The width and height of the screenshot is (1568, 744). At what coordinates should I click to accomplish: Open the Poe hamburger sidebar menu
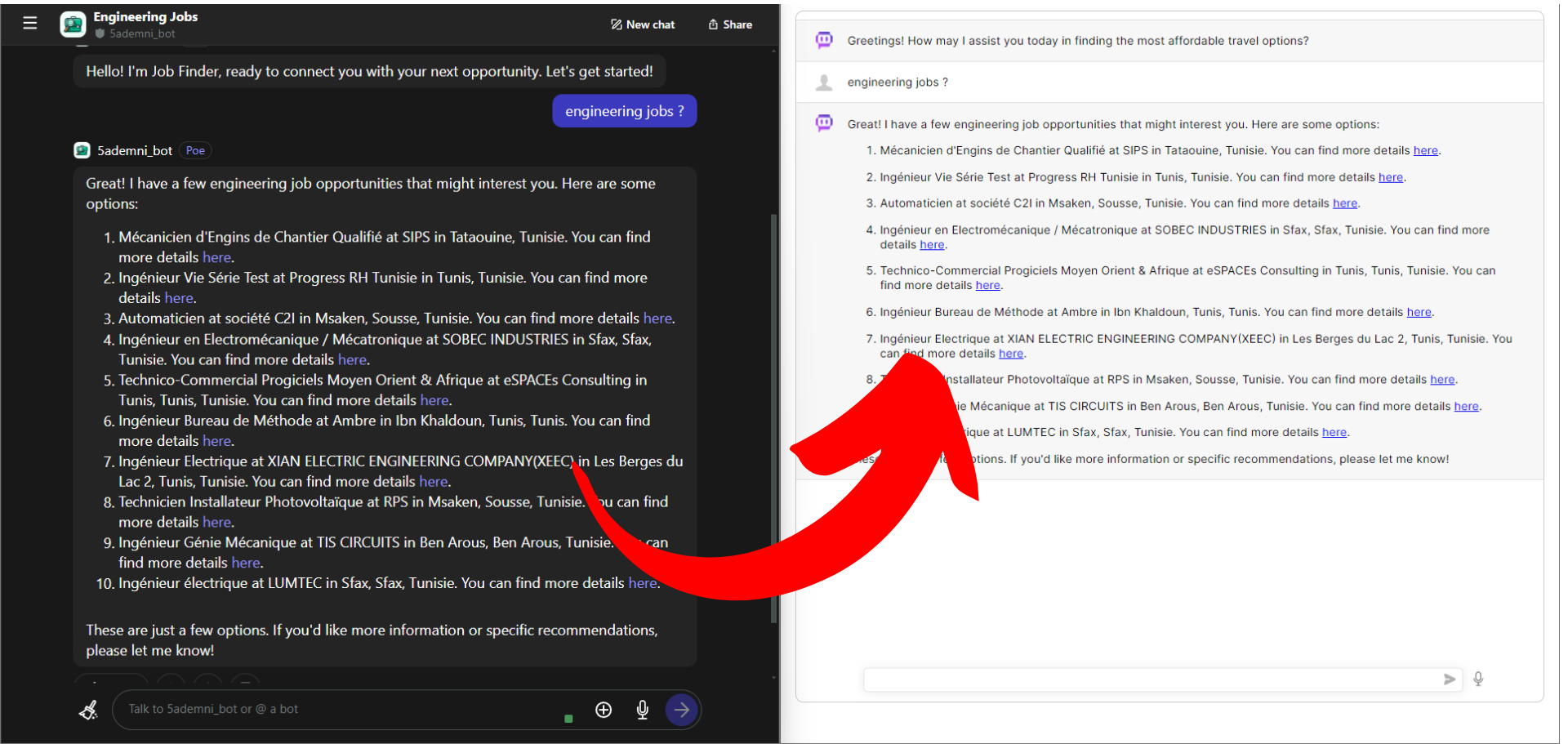click(30, 23)
